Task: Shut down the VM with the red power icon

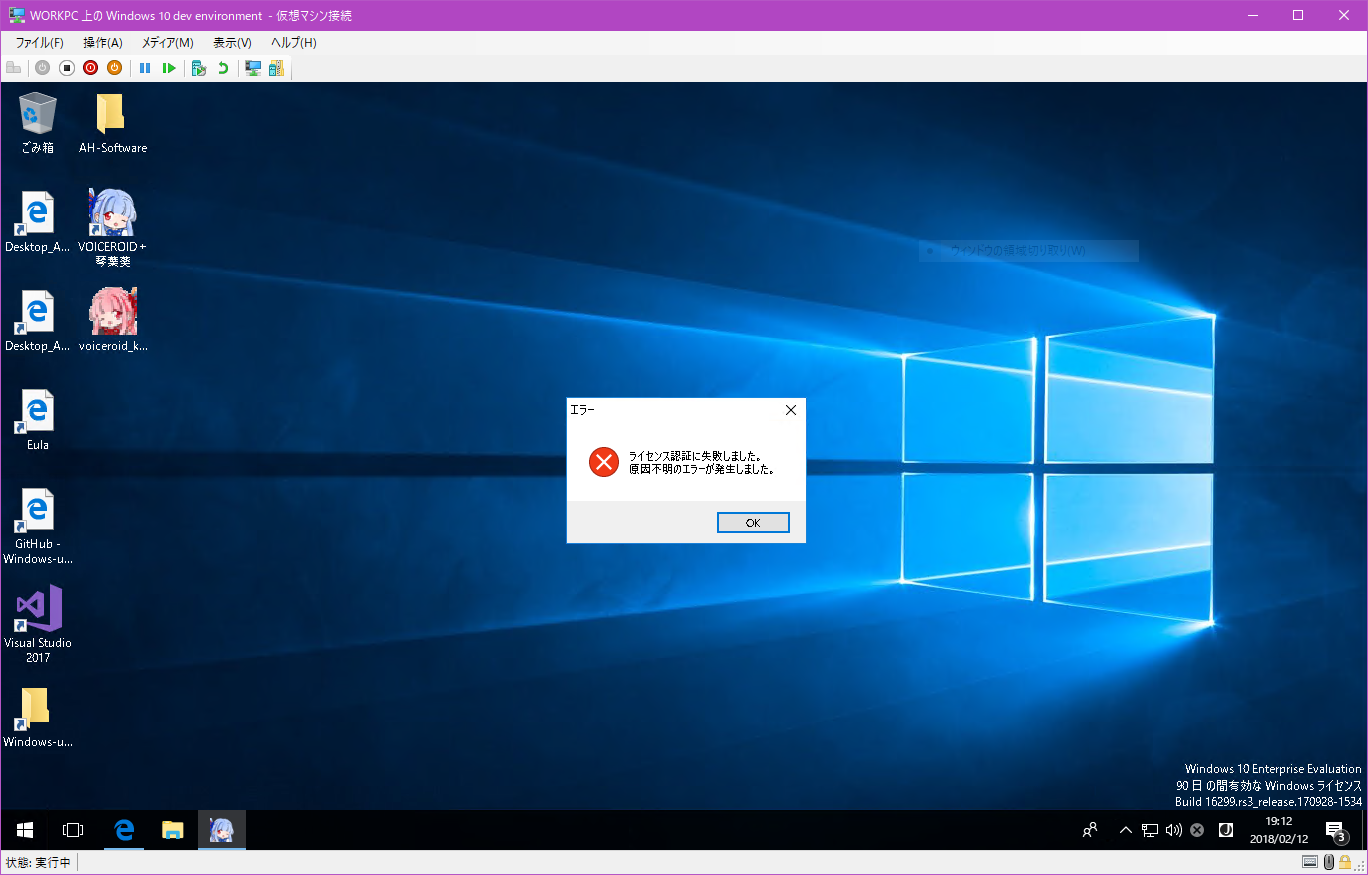Action: click(x=90, y=68)
